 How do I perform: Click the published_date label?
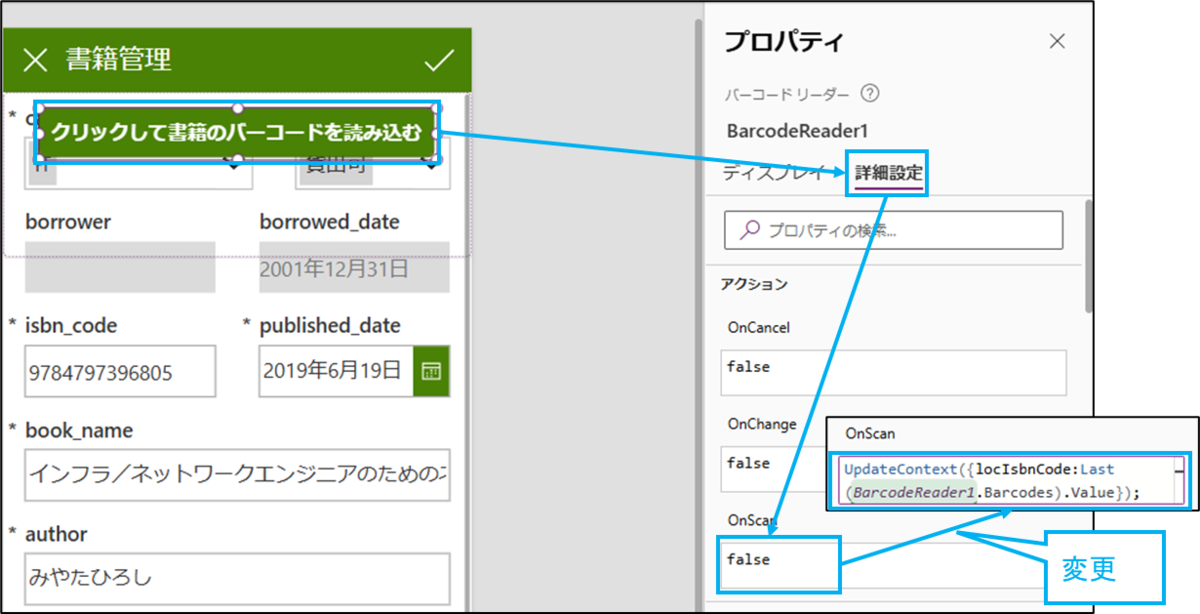[x=330, y=326]
